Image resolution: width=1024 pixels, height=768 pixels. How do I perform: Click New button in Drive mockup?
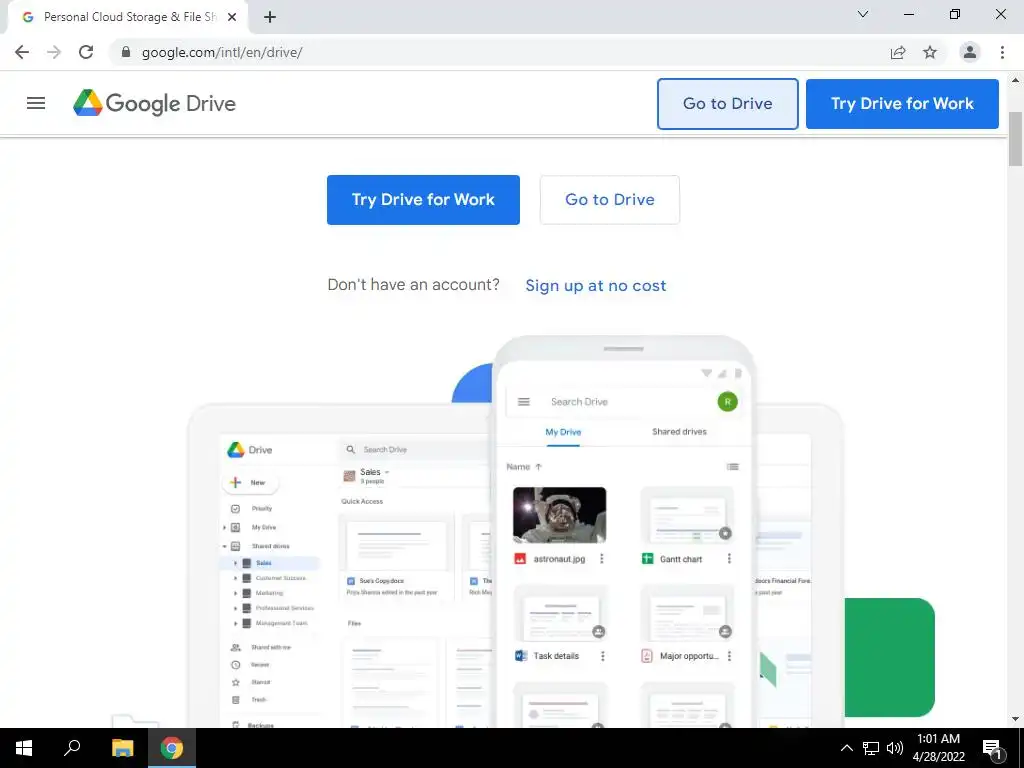251,483
